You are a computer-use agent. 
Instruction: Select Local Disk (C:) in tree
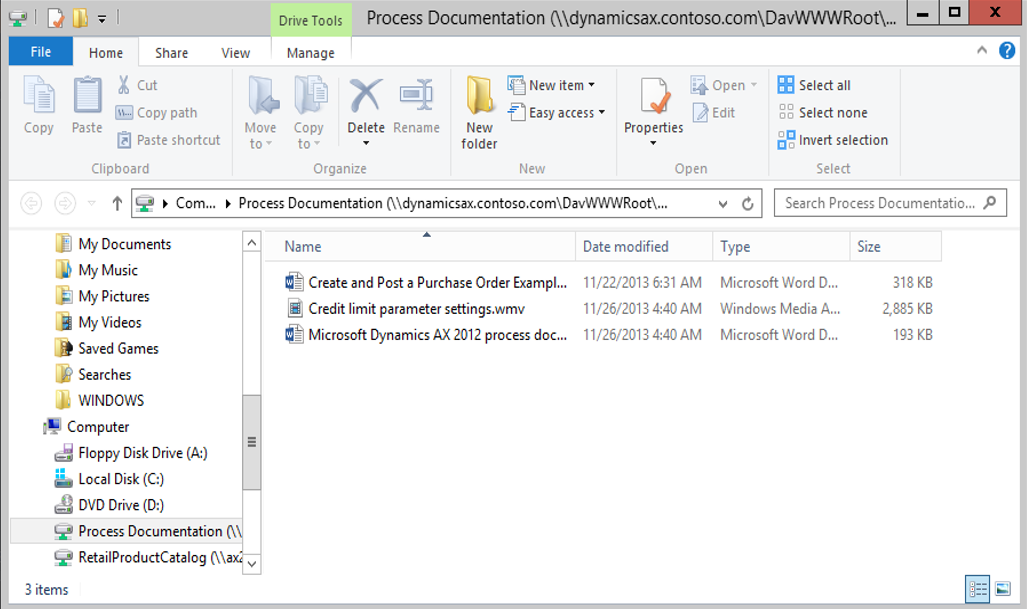(121, 479)
